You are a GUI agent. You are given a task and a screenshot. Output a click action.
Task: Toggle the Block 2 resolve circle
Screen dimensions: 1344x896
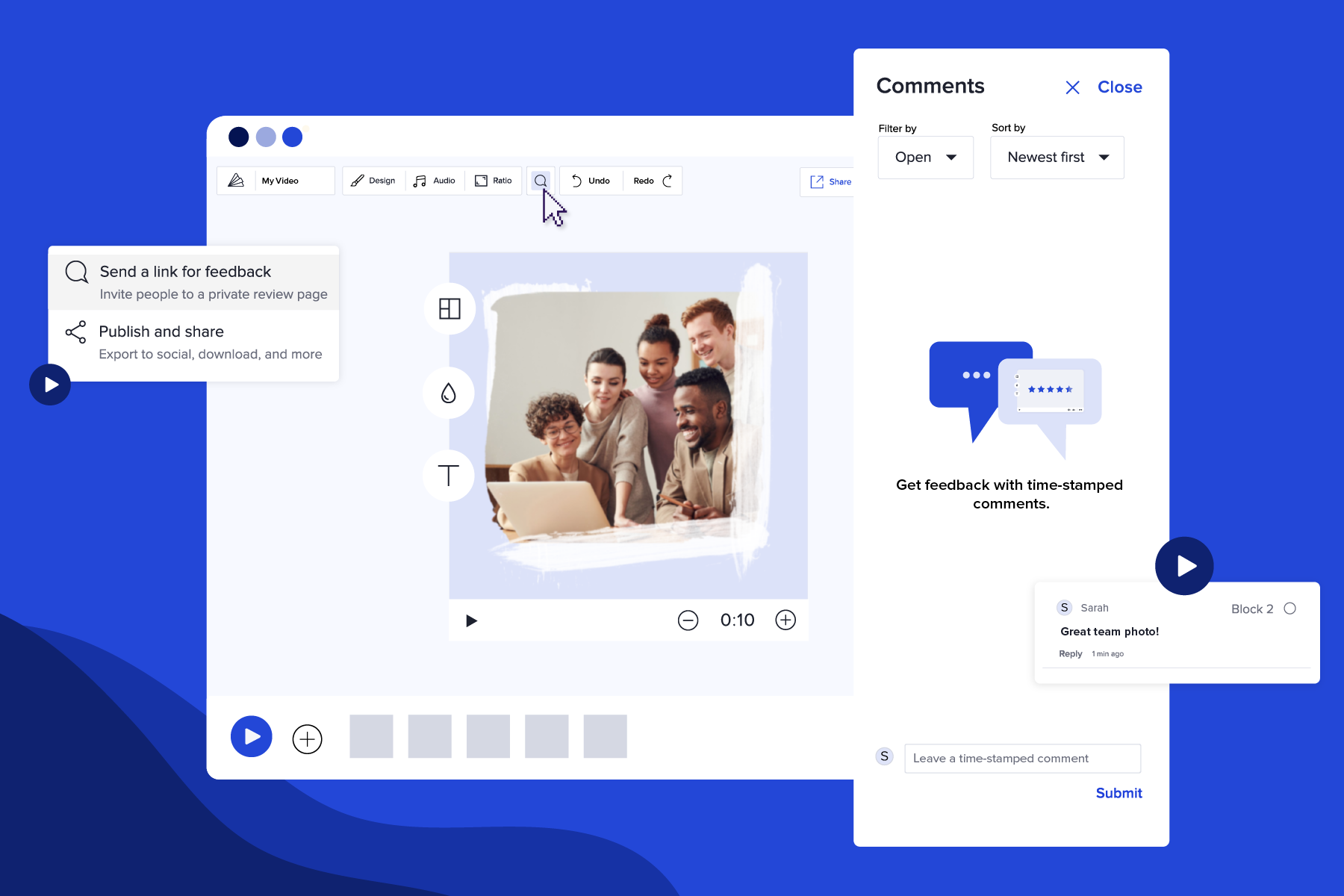point(1289,609)
